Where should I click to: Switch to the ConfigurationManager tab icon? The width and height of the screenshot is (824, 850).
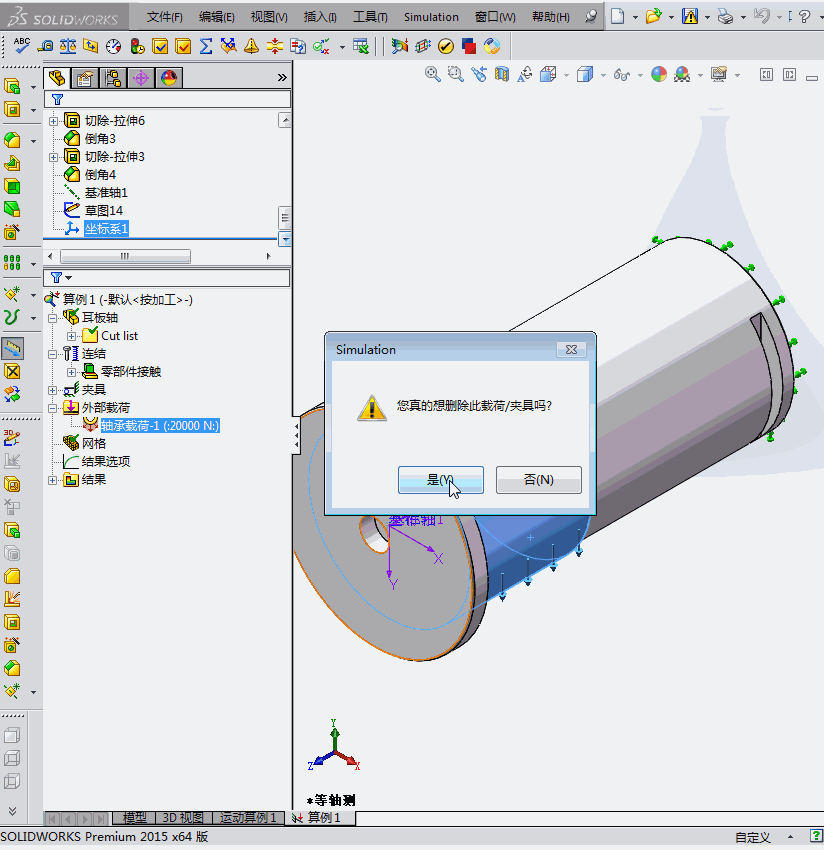click(113, 78)
